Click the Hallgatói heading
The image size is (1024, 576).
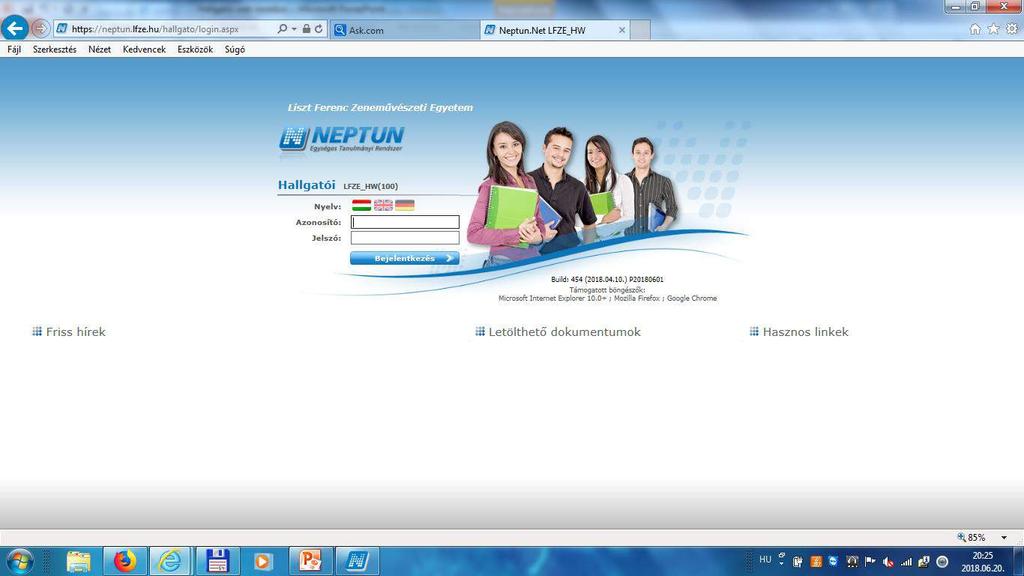[306, 185]
